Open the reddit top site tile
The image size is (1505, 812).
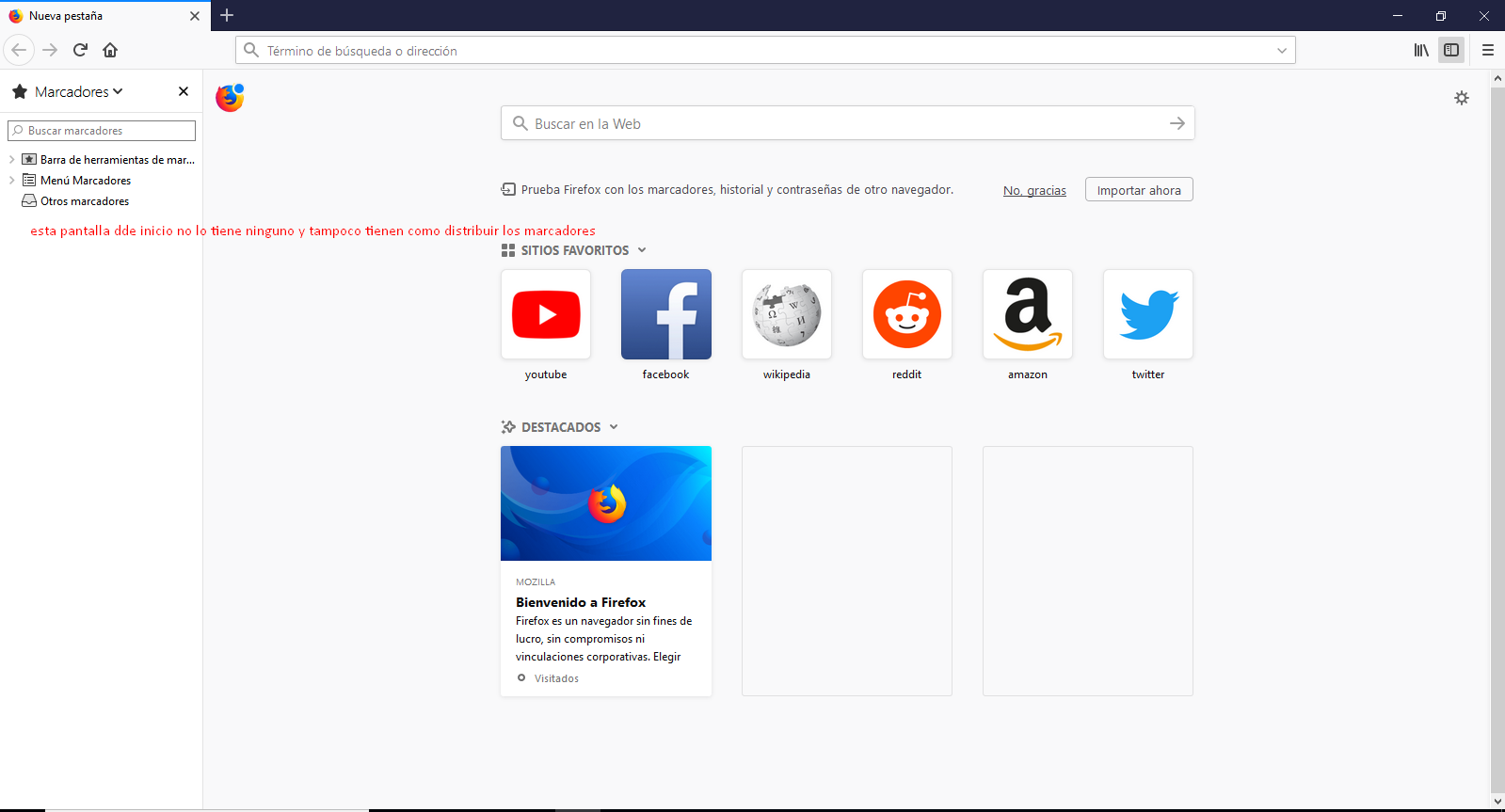[x=907, y=314]
